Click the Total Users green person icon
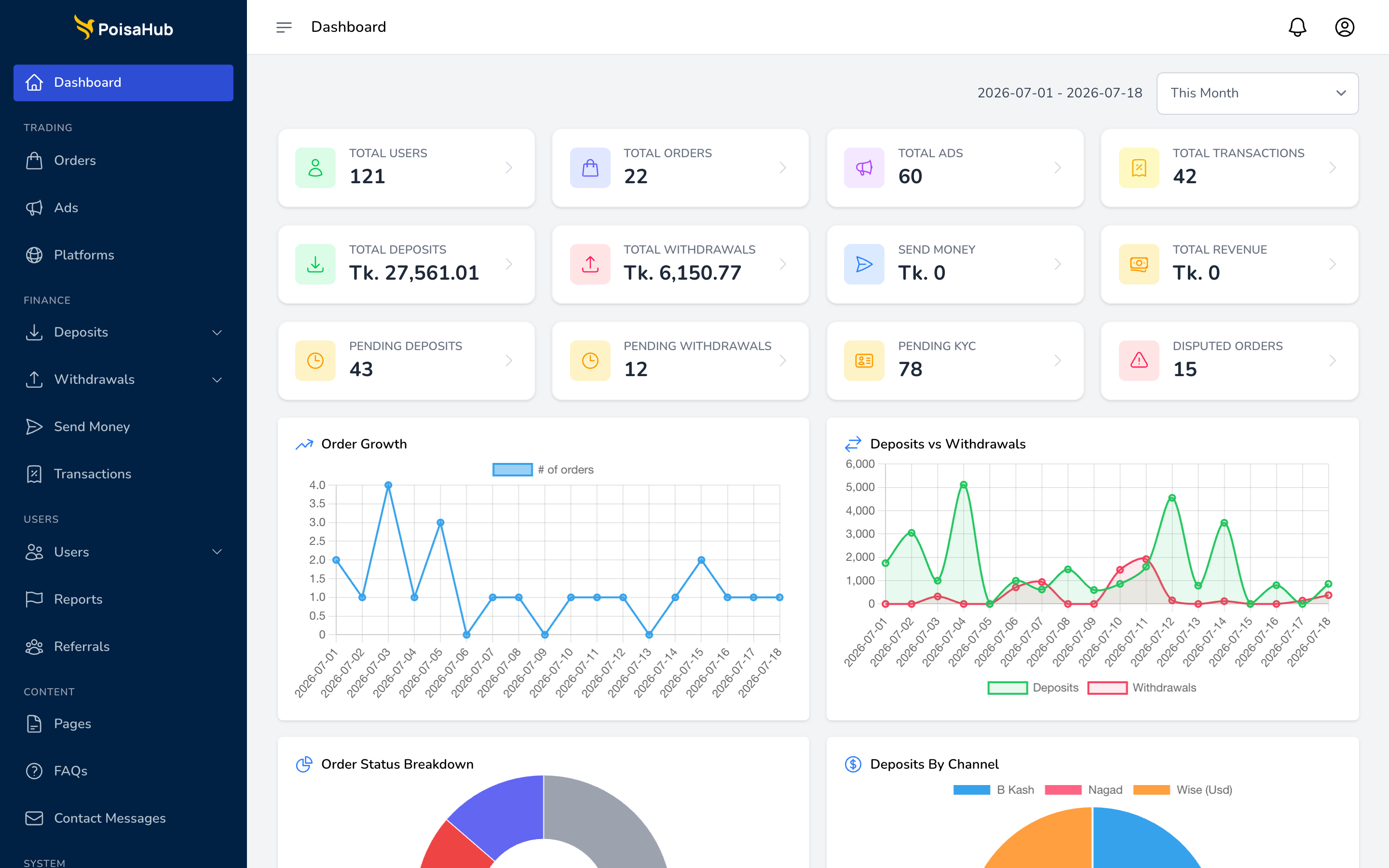This screenshot has height=868, width=1389. point(315,168)
